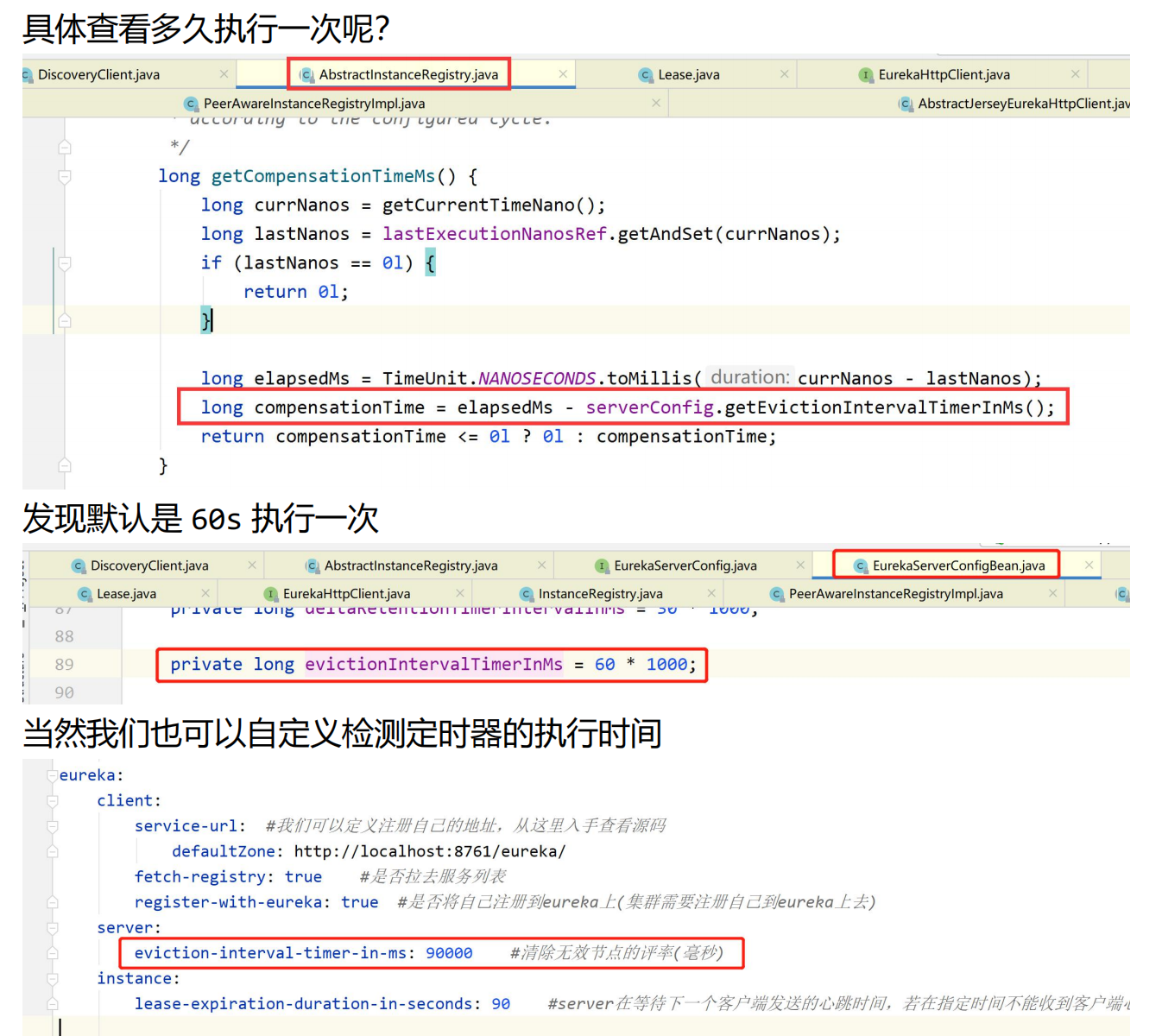
Task: Click the fetch-registry YAML key
Action: (x=199, y=877)
